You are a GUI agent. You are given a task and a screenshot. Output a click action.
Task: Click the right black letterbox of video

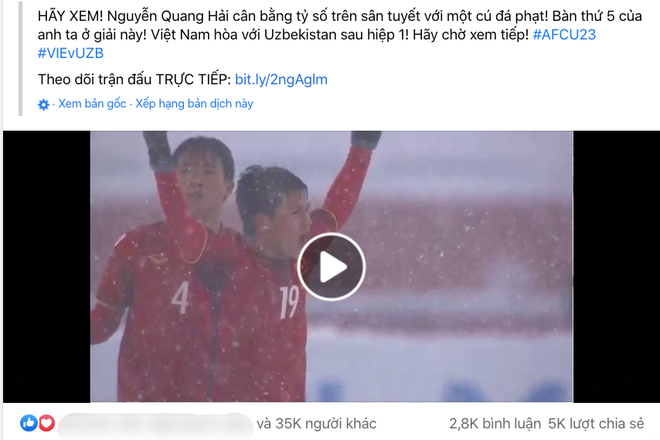pyautogui.click(x=616, y=267)
